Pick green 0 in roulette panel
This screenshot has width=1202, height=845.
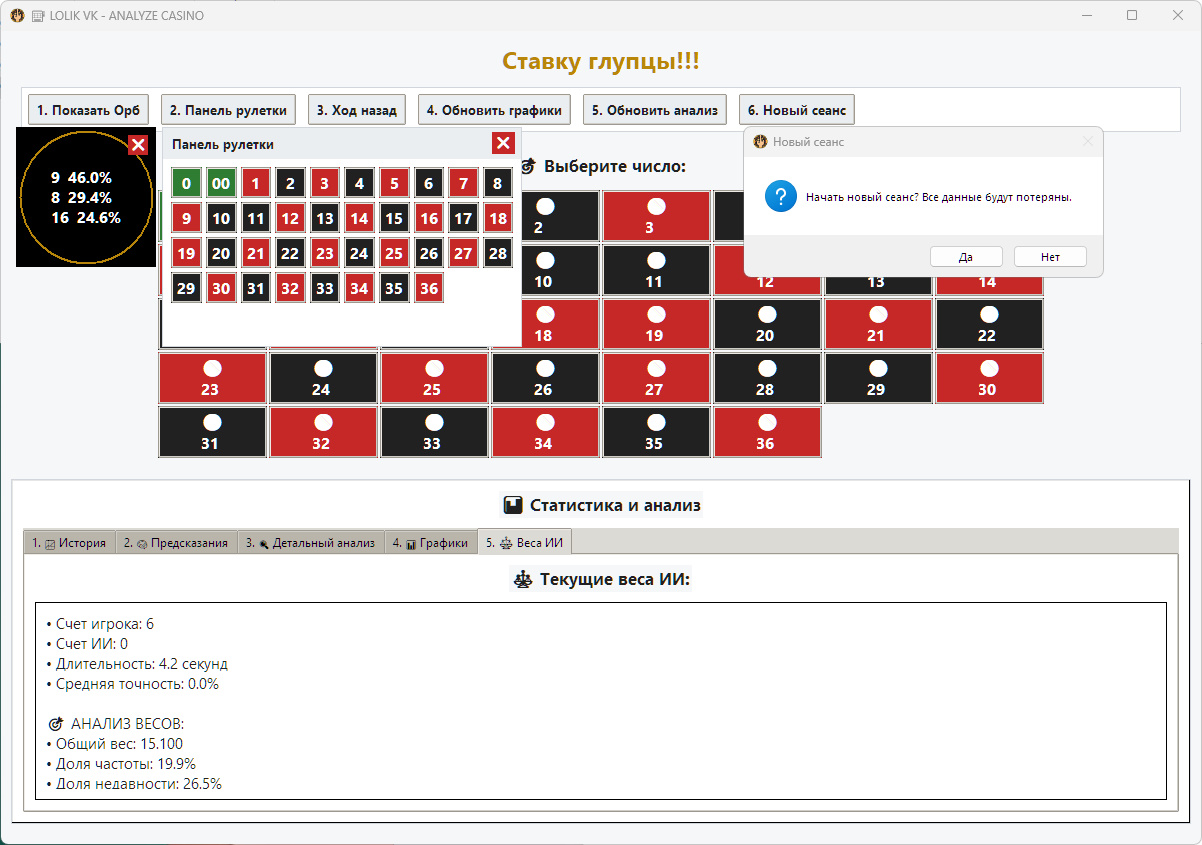click(186, 184)
